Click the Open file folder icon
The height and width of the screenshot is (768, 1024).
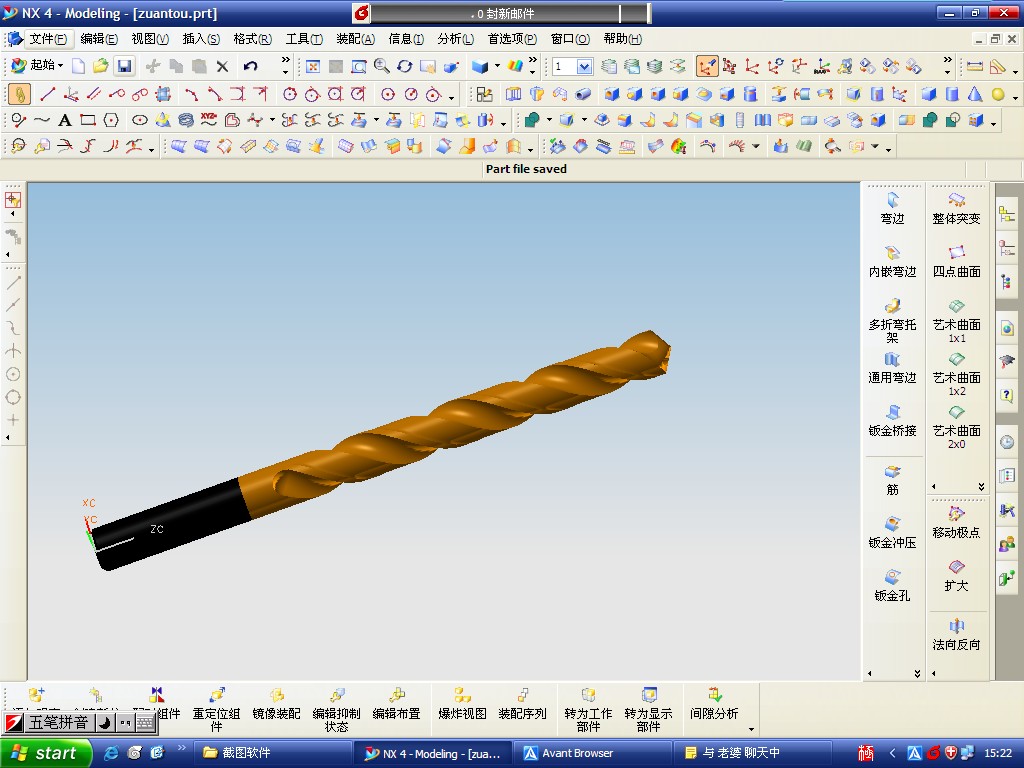click(101, 66)
